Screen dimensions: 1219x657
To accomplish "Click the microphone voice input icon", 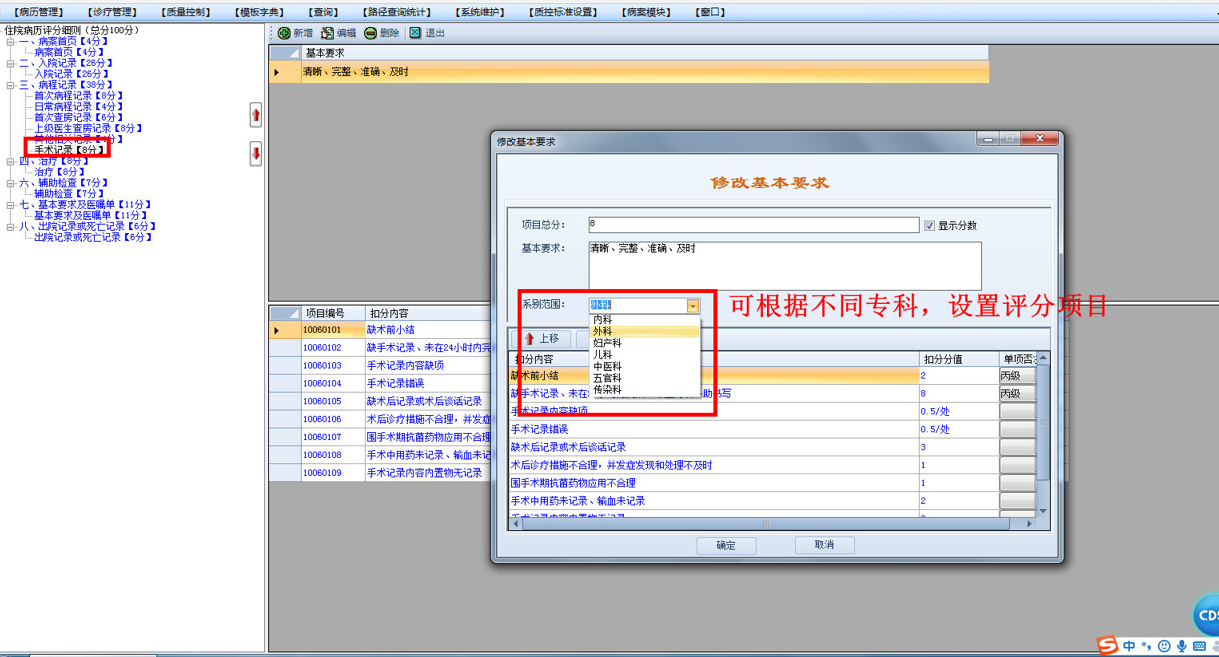I will 1181,647.
